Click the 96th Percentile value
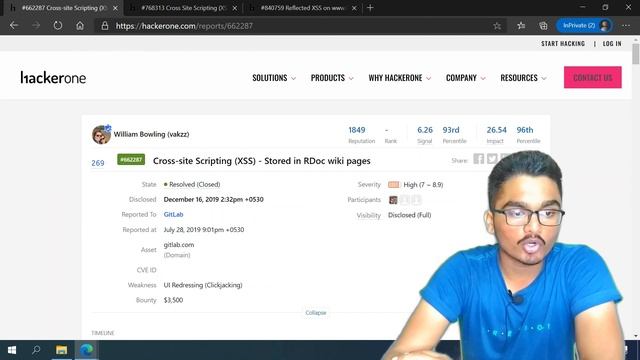This screenshot has width=640, height=360. pyautogui.click(x=525, y=130)
